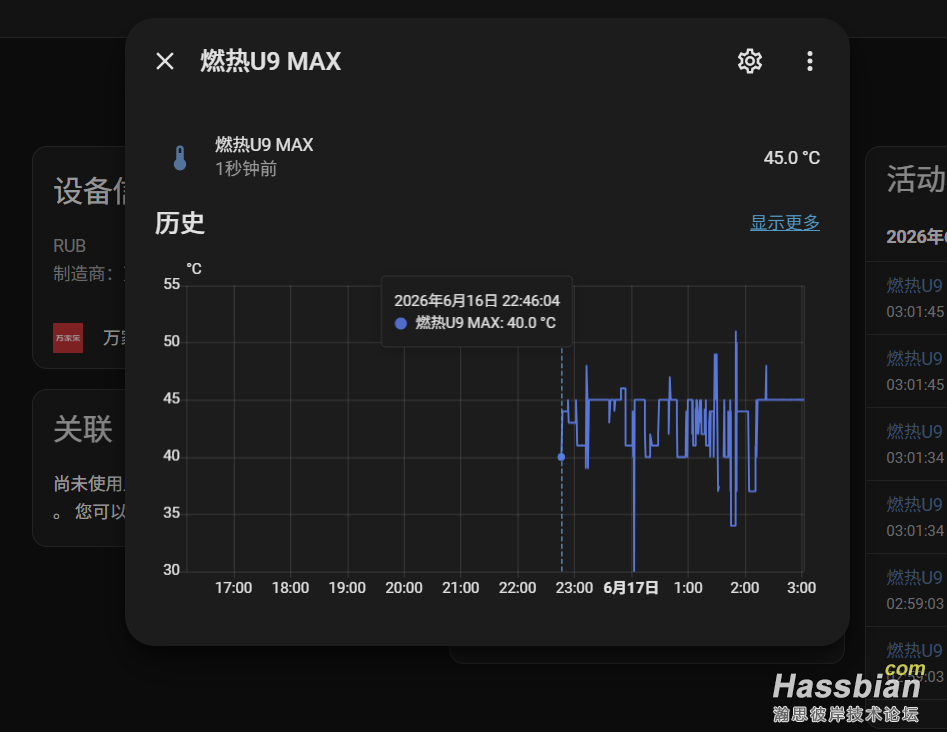Image resolution: width=947 pixels, height=732 pixels.
Task: Click the 17:00 label on time axis
Action: 233,588
